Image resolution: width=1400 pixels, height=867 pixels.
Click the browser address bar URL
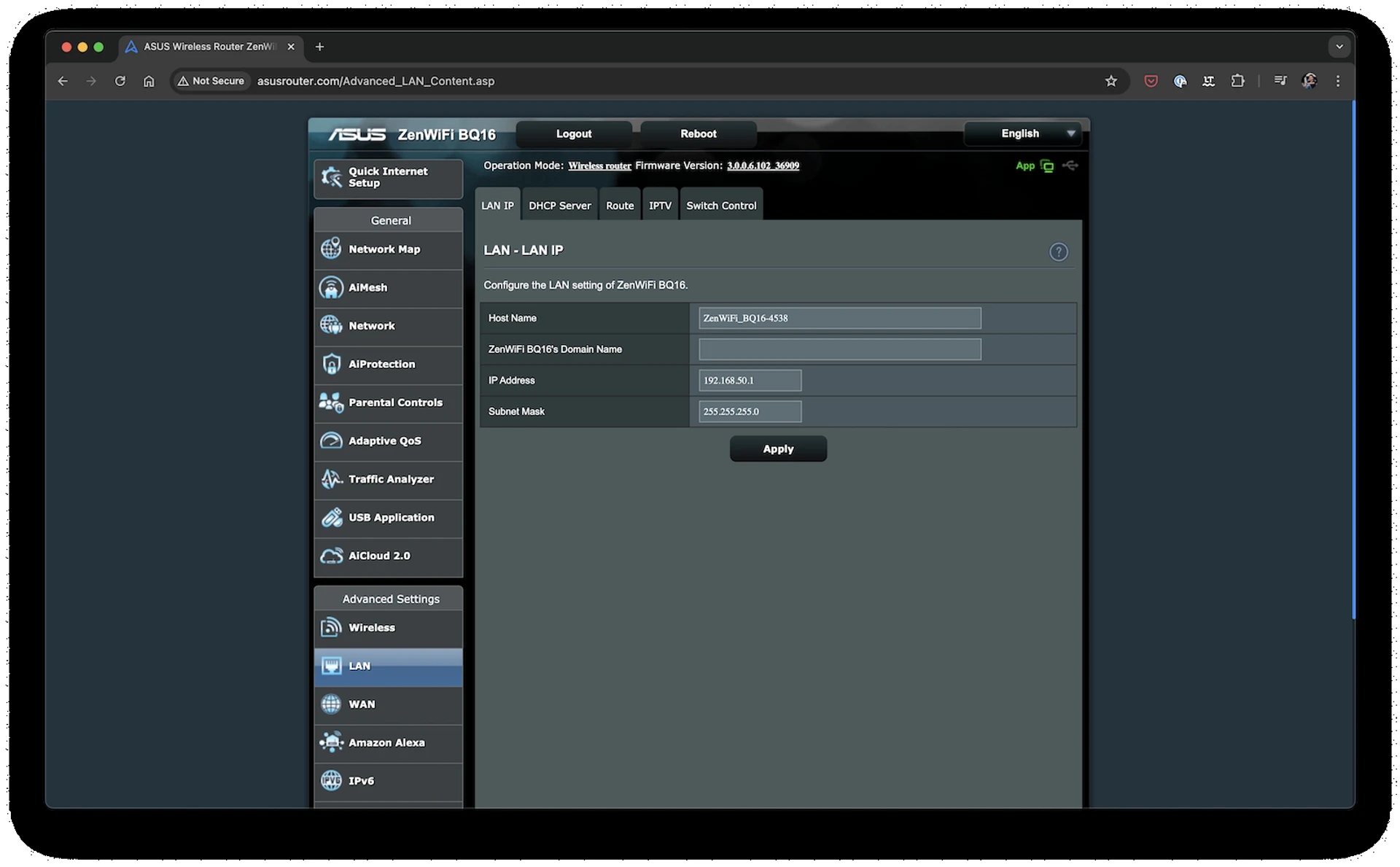(x=376, y=81)
